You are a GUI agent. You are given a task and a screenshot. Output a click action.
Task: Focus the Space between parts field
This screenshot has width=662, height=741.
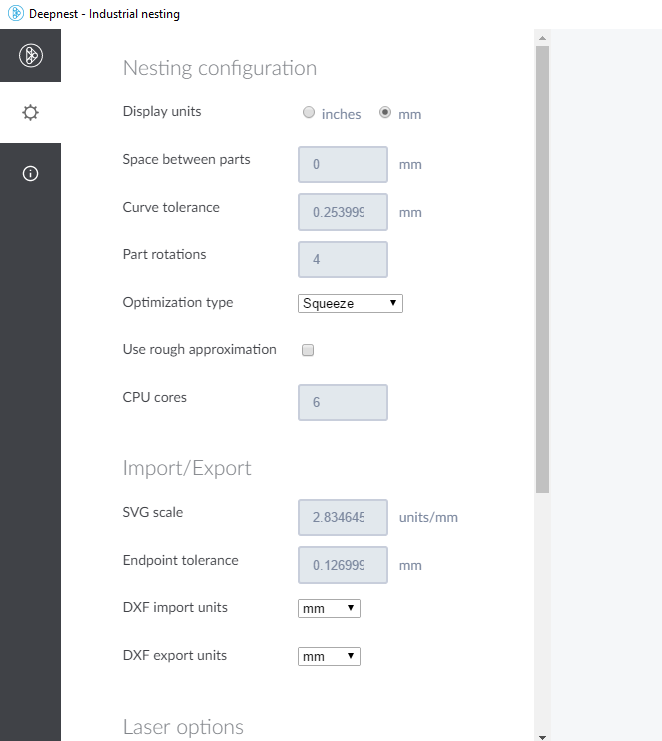[343, 164]
